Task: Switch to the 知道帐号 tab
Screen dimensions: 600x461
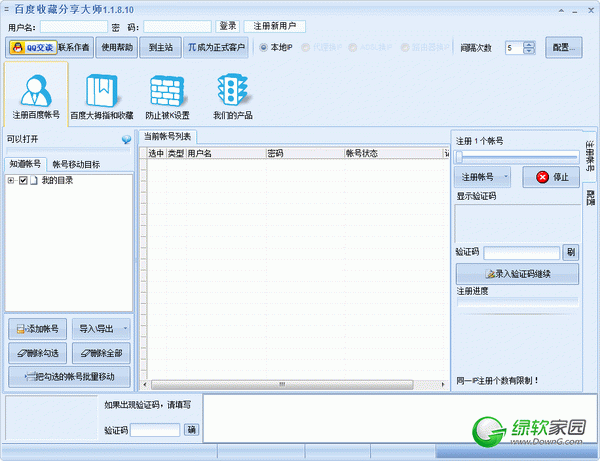Action: tap(25, 164)
